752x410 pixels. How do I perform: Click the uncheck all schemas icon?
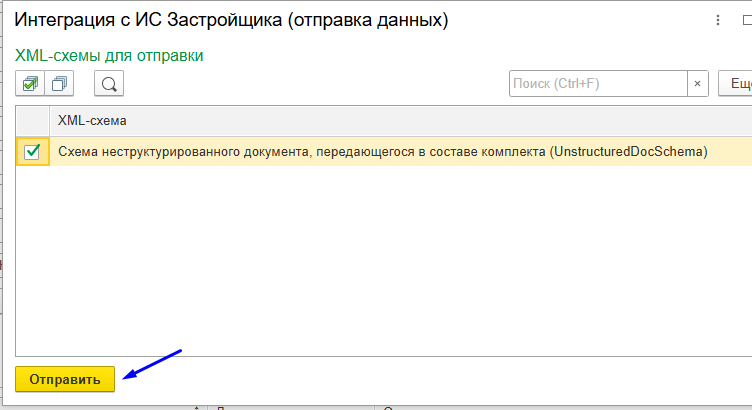(x=62, y=84)
